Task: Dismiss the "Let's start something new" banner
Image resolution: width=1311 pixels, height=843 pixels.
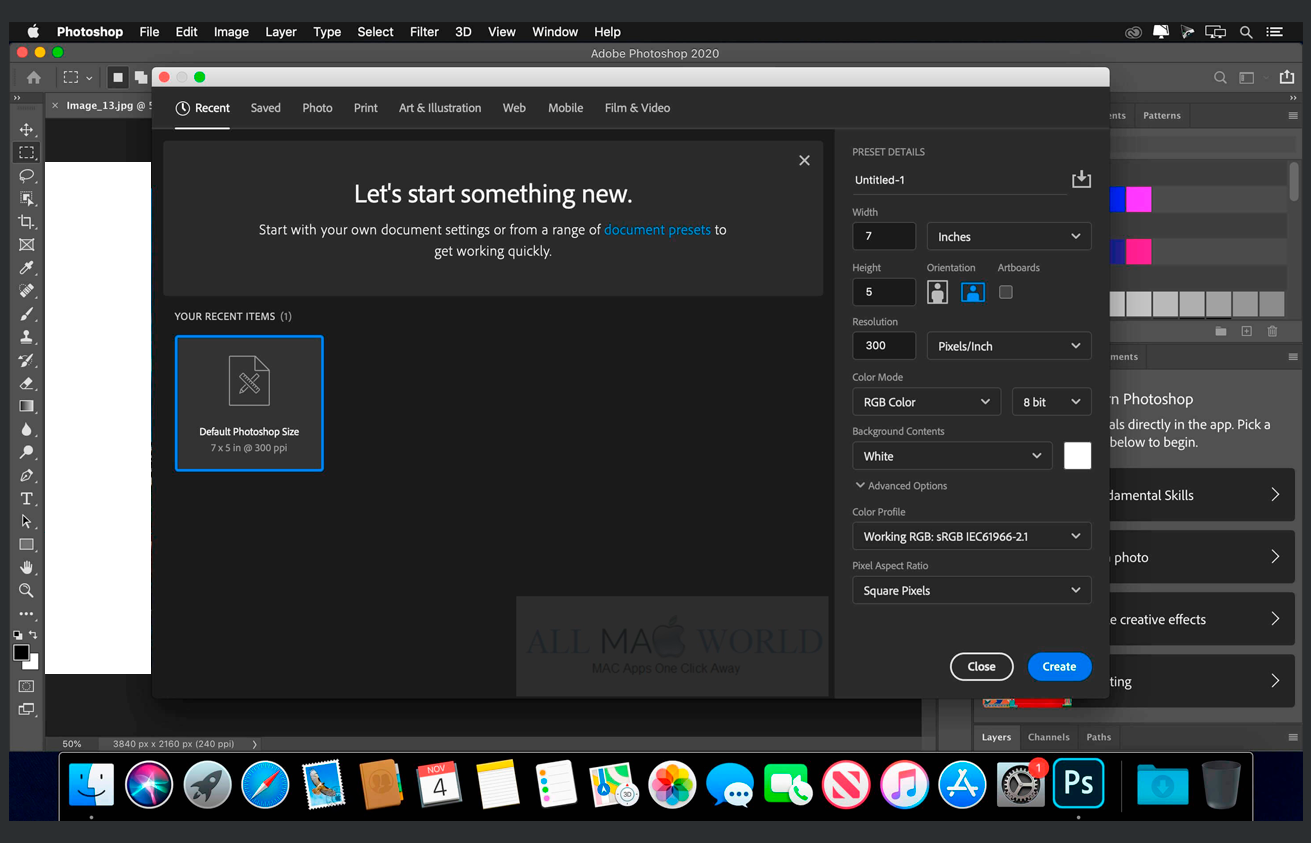Action: [x=804, y=160]
